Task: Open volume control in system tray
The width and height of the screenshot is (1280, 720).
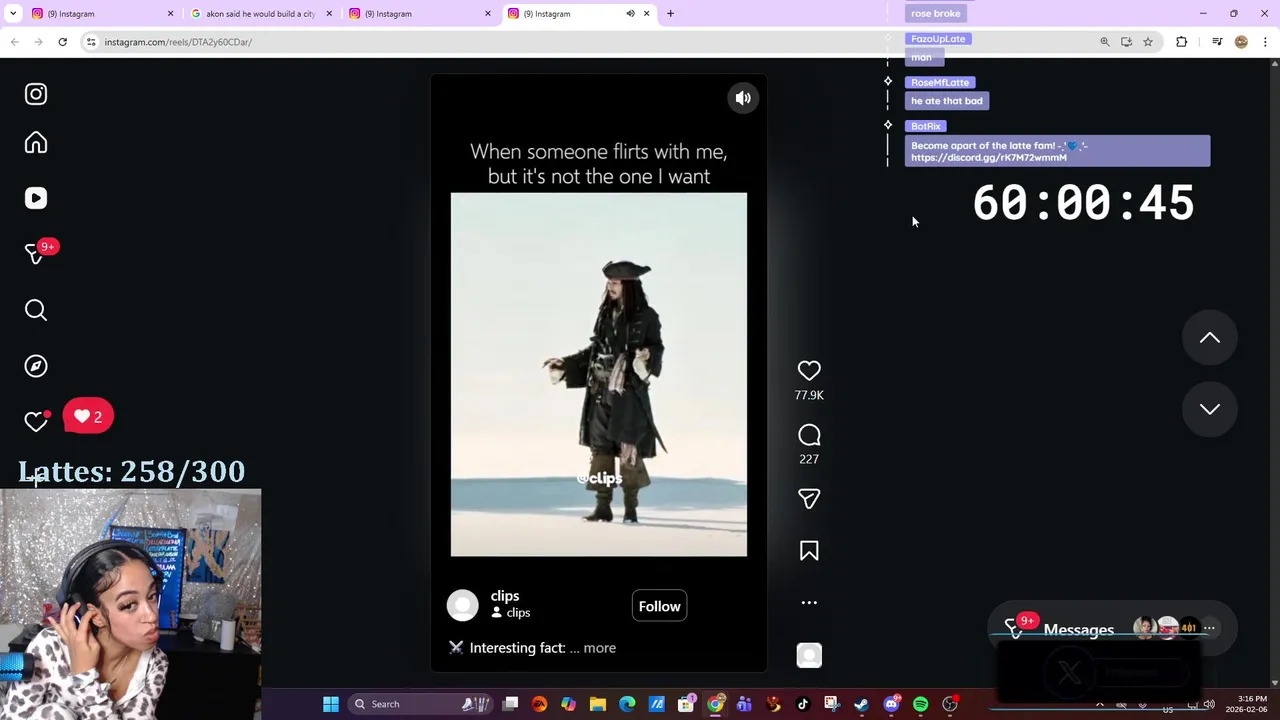Action: 1210,704
